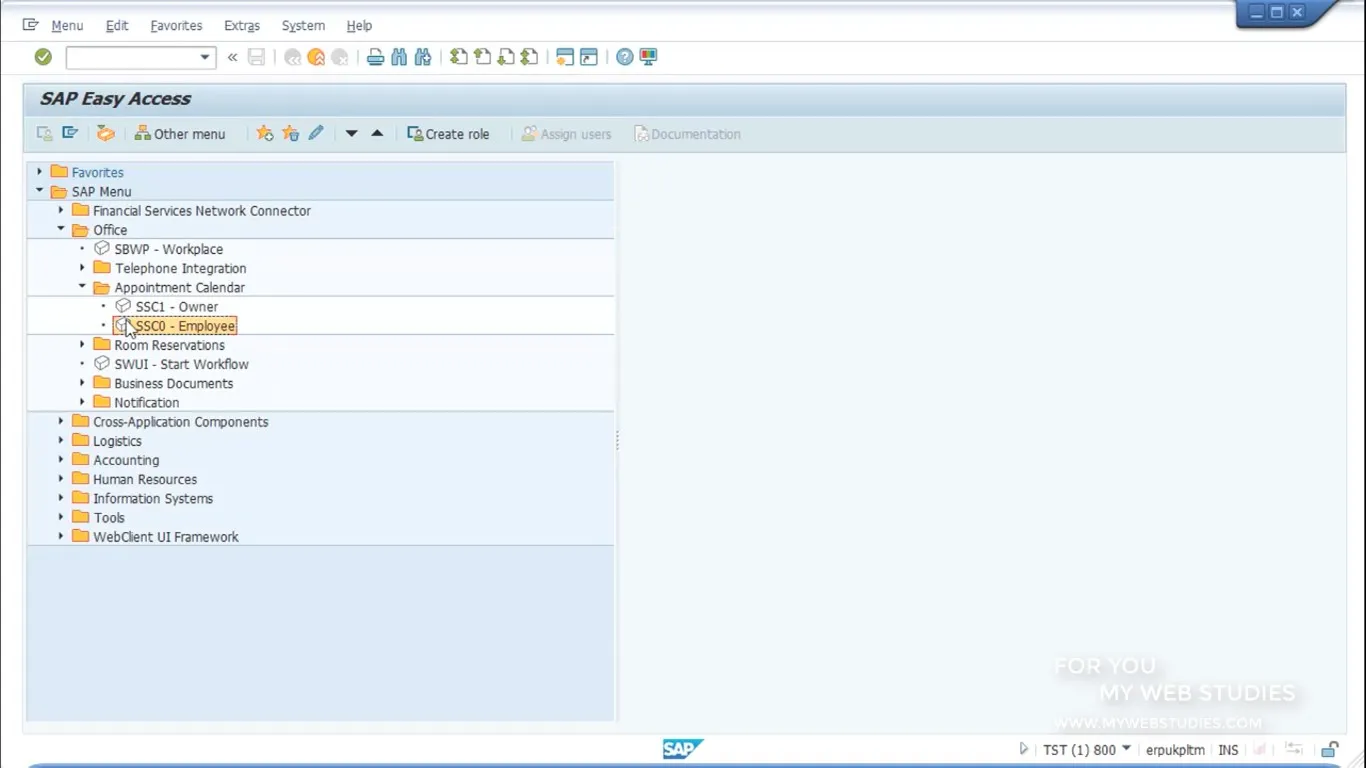Collapse the Appointment Calendar folder

tap(82, 287)
